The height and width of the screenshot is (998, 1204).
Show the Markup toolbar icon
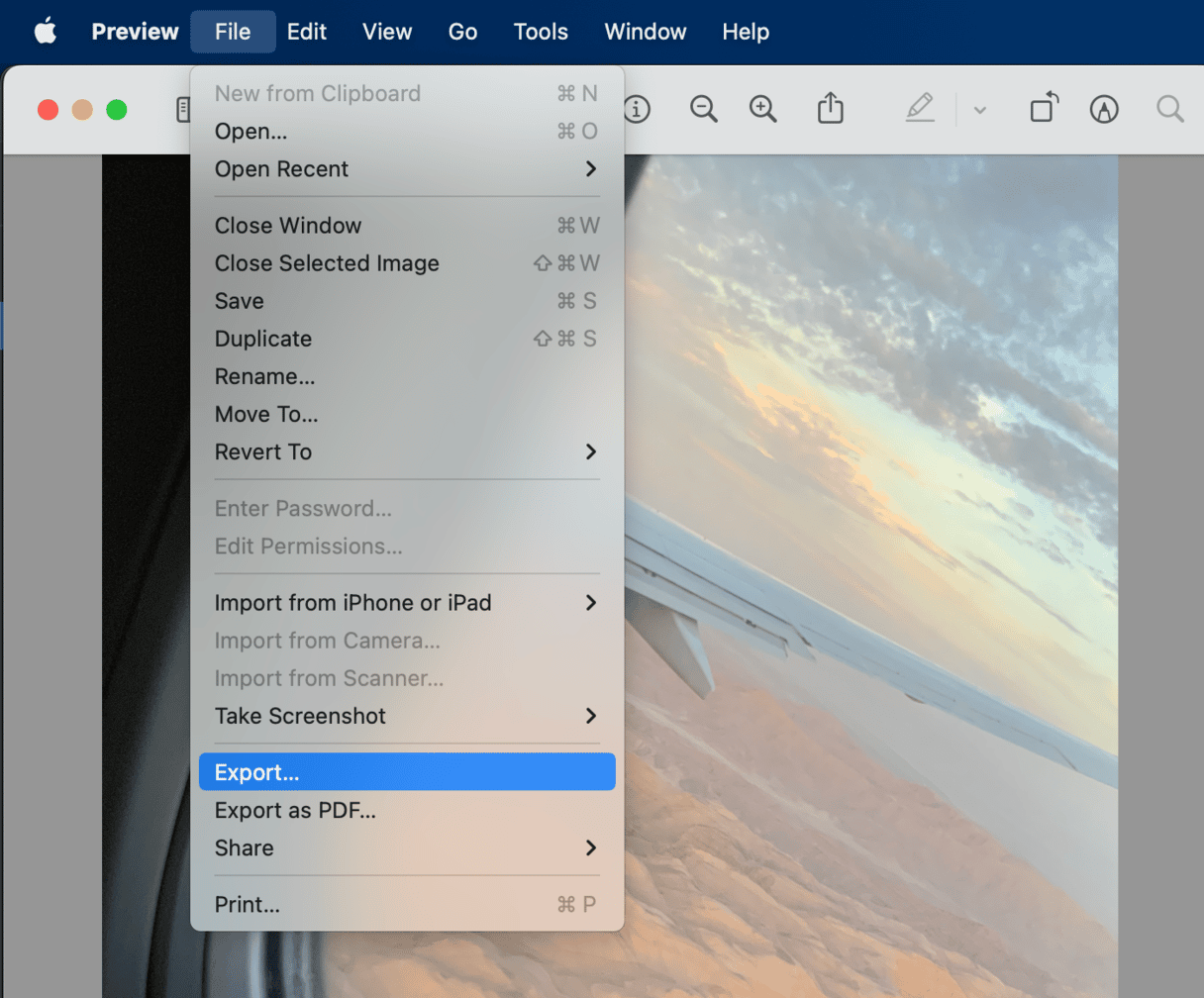coord(1103,109)
